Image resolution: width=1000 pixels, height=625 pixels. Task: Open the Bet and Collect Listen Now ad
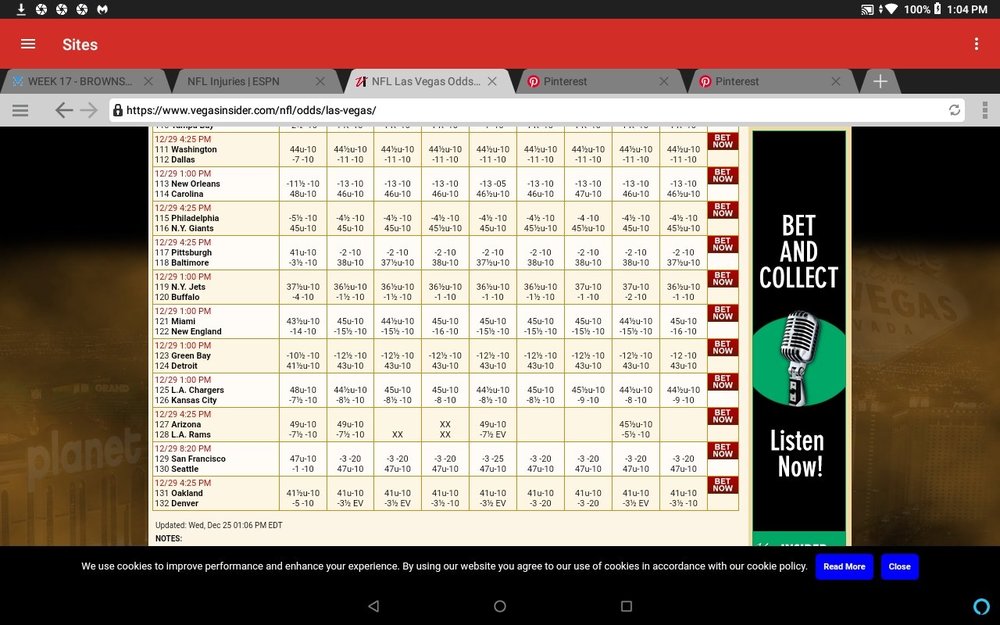(x=799, y=338)
